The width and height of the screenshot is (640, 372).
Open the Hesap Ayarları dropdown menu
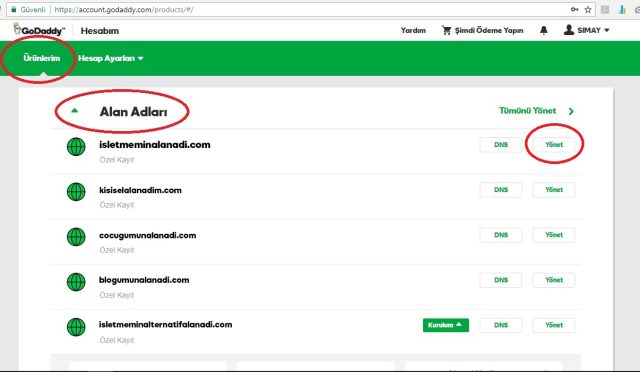[x=111, y=58]
